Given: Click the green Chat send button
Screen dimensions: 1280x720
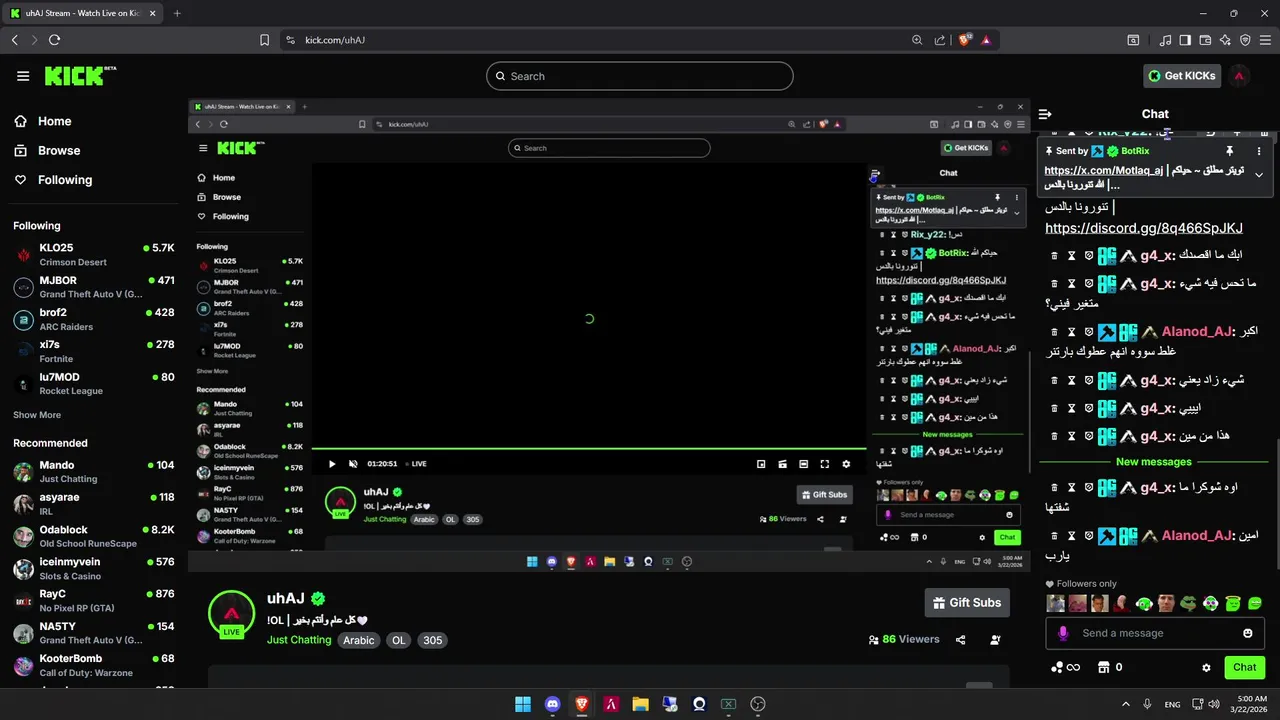Looking at the screenshot, I should (1244, 667).
